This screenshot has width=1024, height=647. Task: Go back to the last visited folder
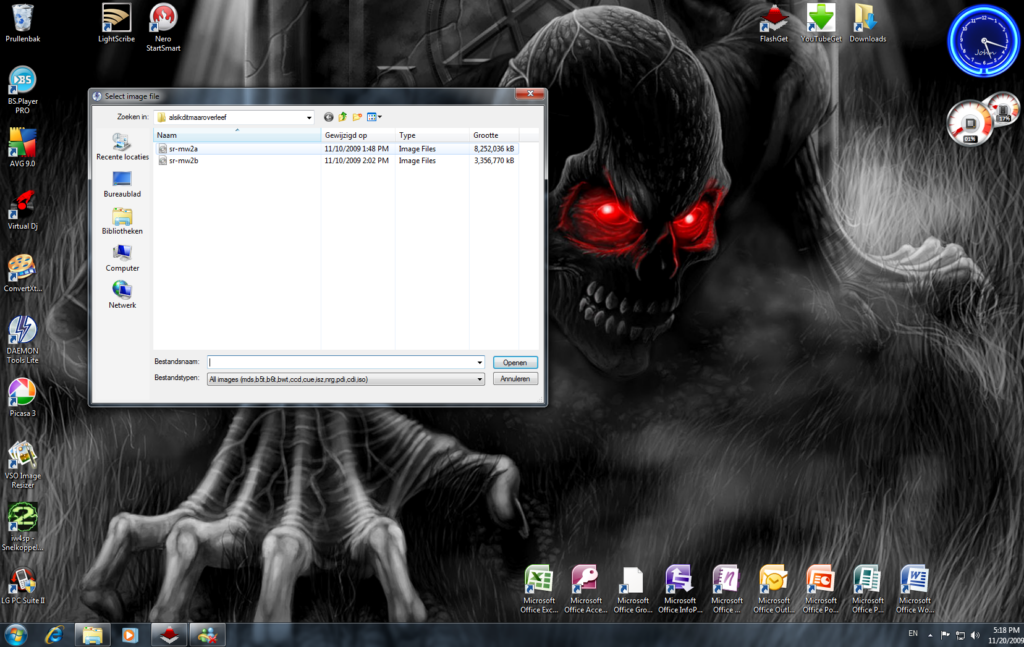[328, 118]
